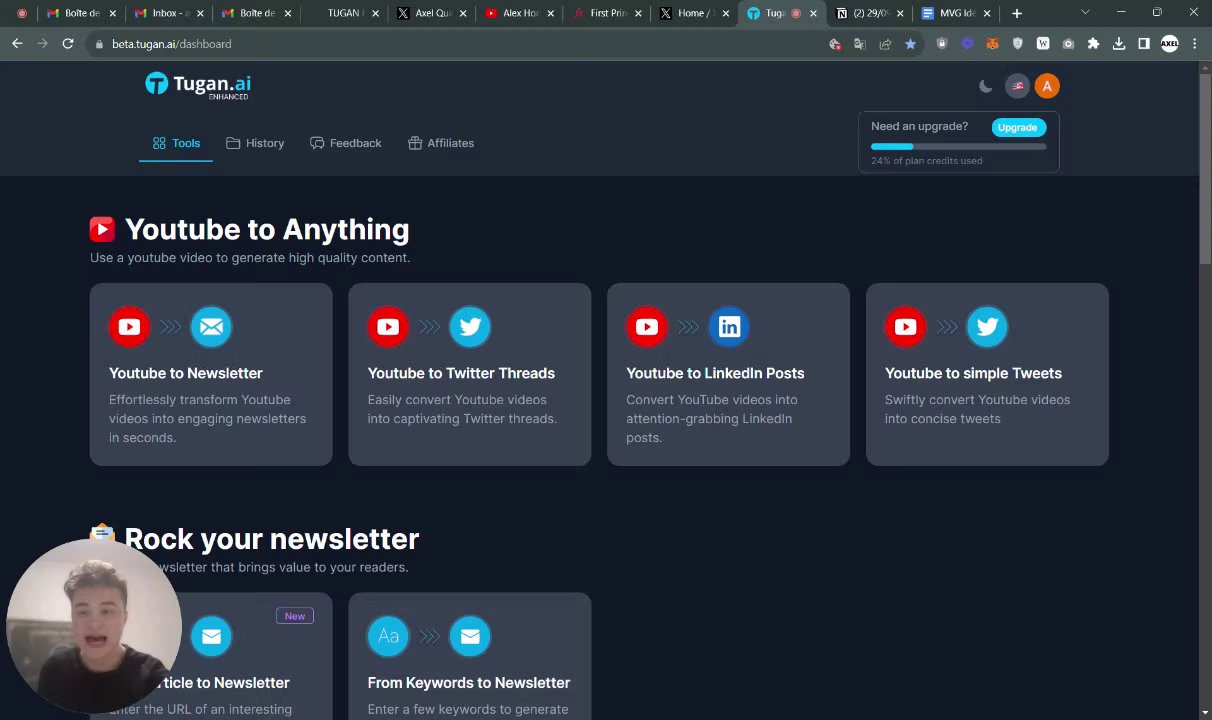Open the MetaMask fox extension
Viewport: 1212px width, 720px height.
[992, 44]
